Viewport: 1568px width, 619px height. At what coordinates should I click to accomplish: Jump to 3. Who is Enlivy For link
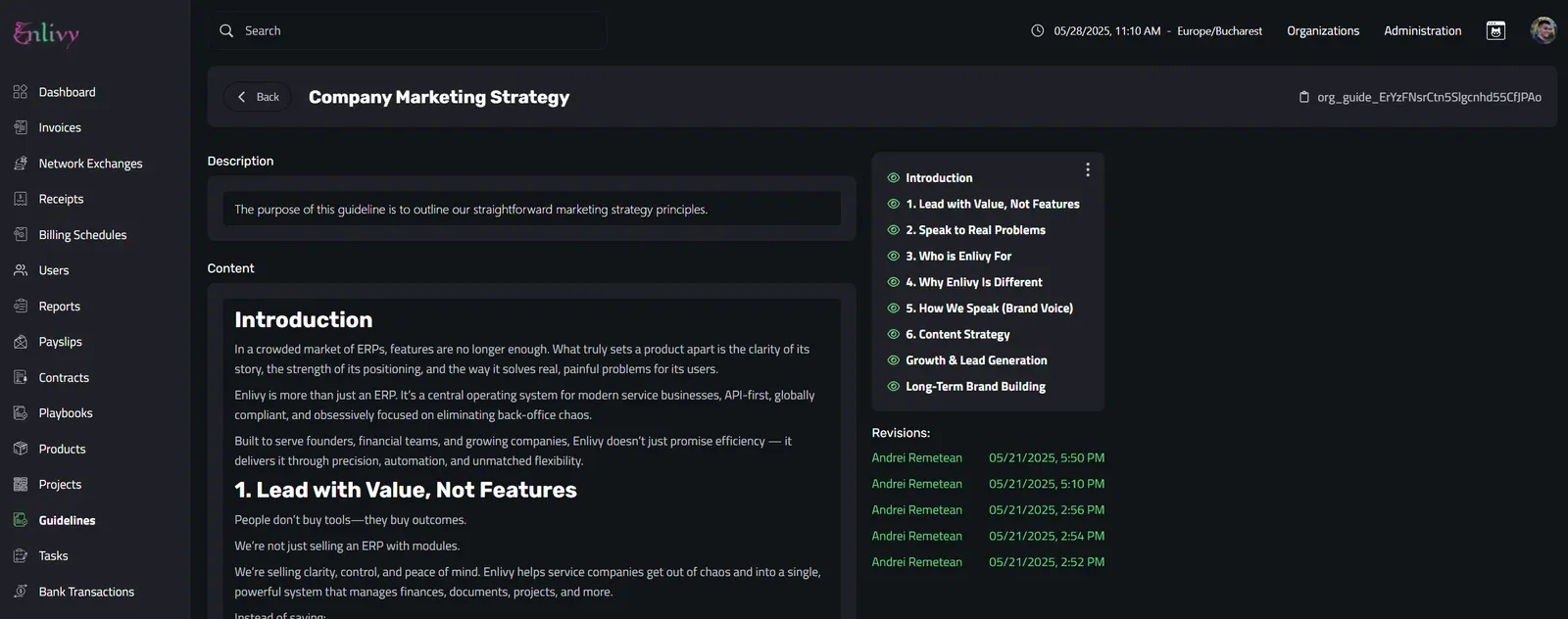coord(958,257)
